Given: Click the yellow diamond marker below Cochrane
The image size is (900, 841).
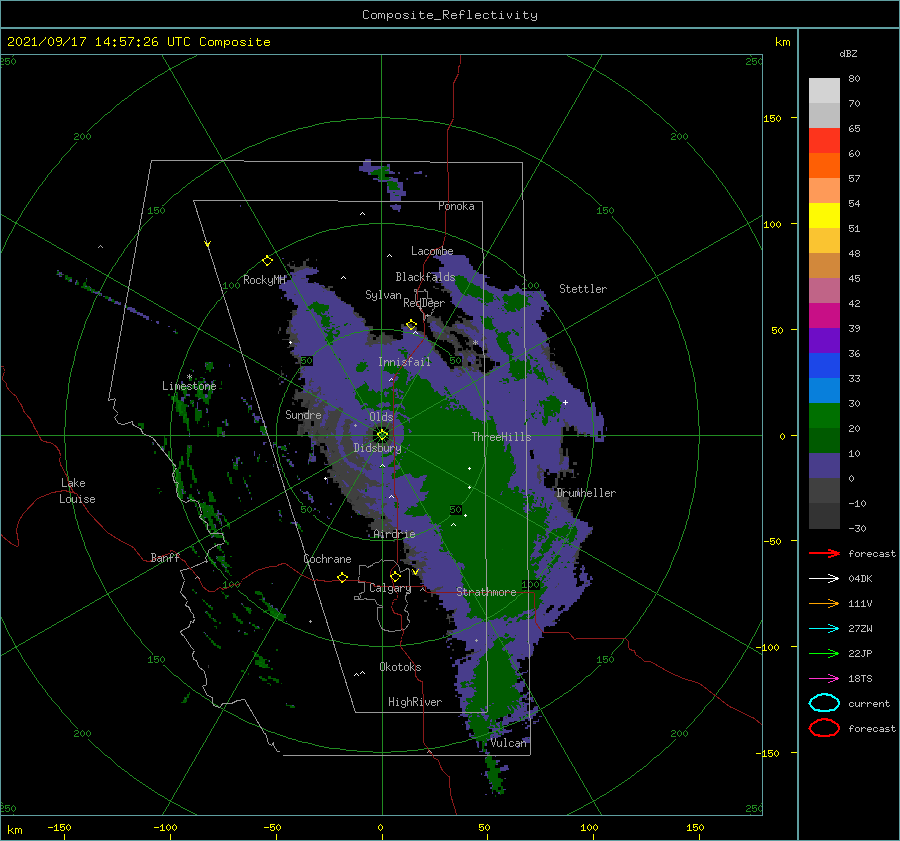Looking at the screenshot, I should point(342,577).
